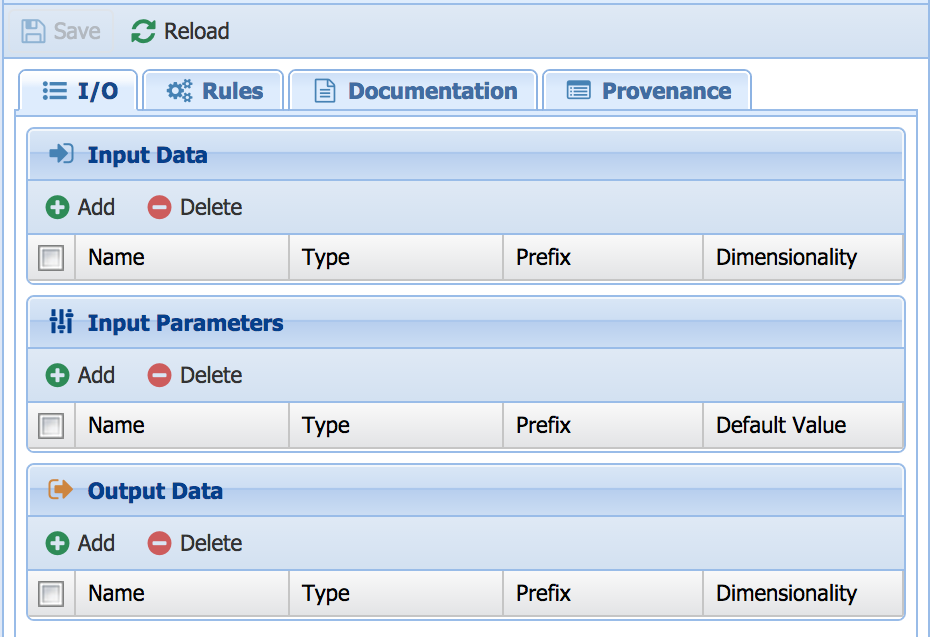Click green plus icon under Output Data

58,544
